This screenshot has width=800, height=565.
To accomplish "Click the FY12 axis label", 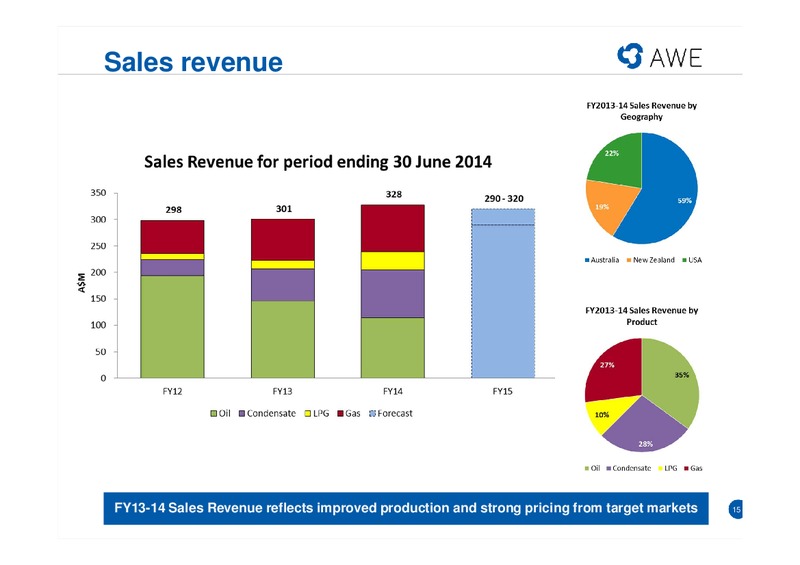I will [172, 391].
